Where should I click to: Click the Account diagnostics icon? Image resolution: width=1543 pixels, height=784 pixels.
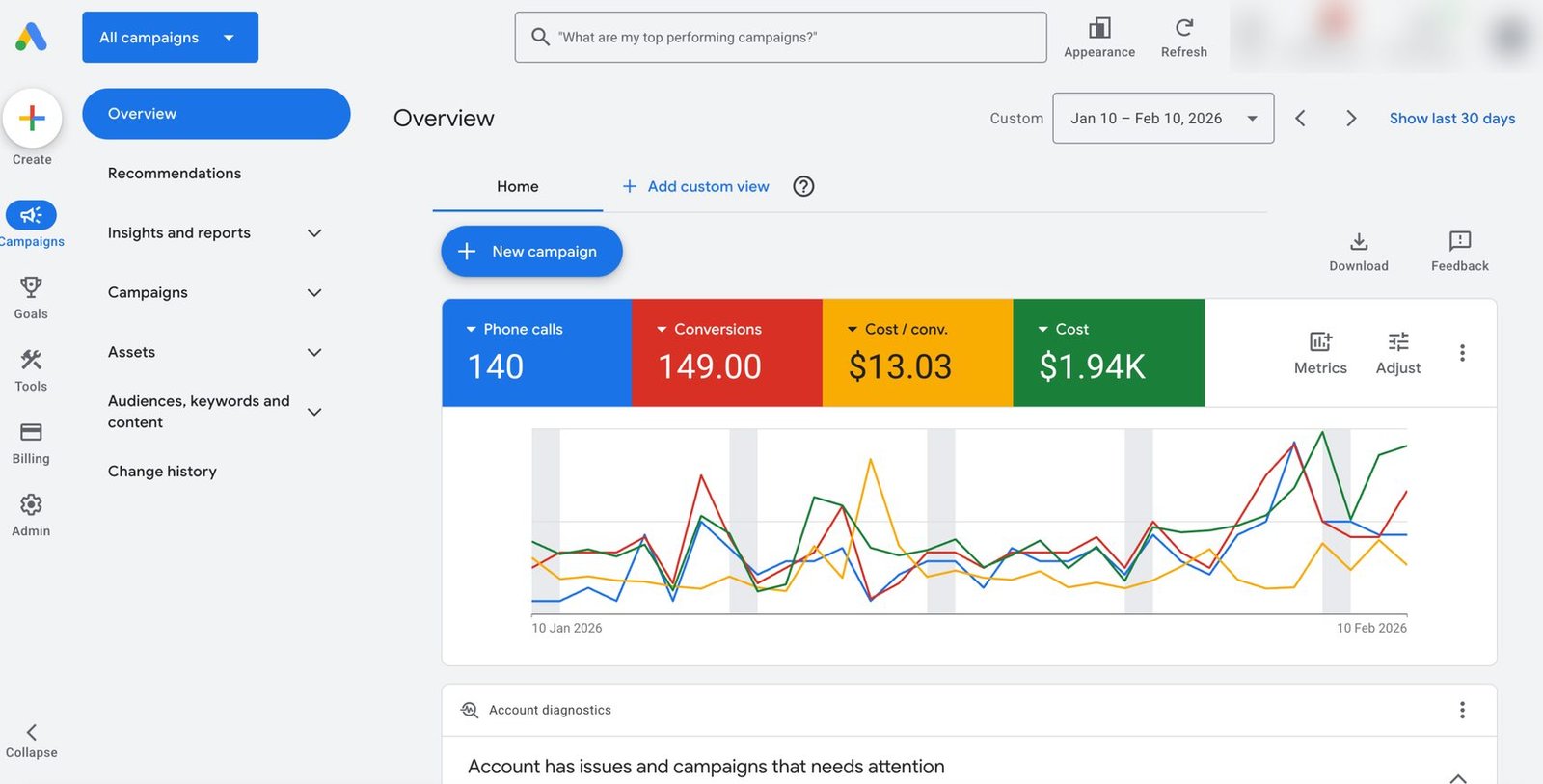tap(470, 710)
